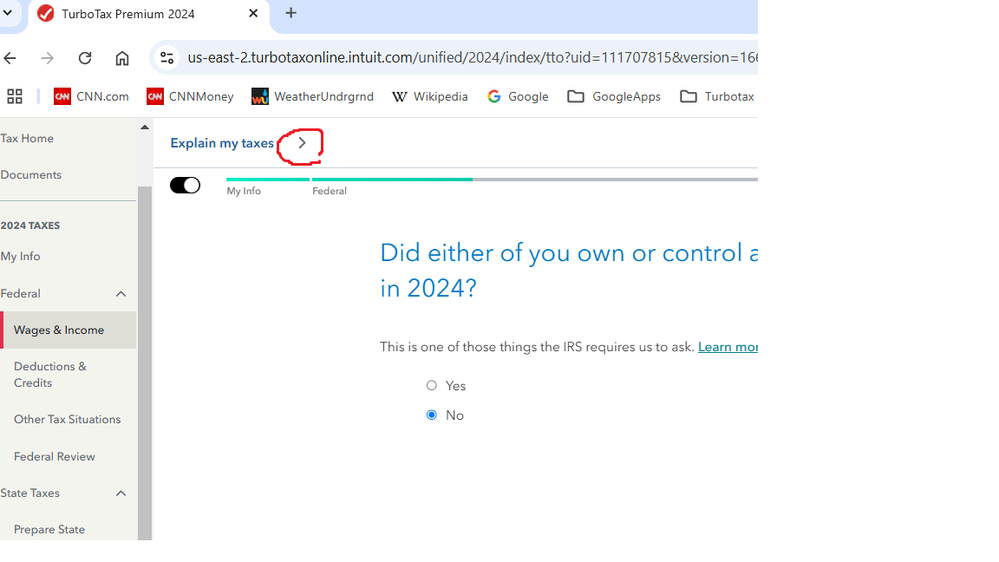Click the sidebar scroll up arrow
This screenshot has height=562, width=999.
145,127
